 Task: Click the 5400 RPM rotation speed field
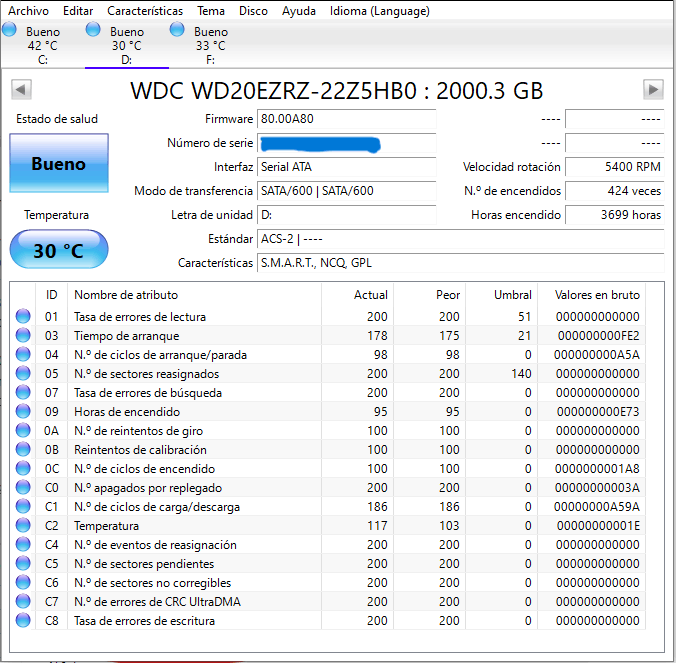click(x=614, y=167)
